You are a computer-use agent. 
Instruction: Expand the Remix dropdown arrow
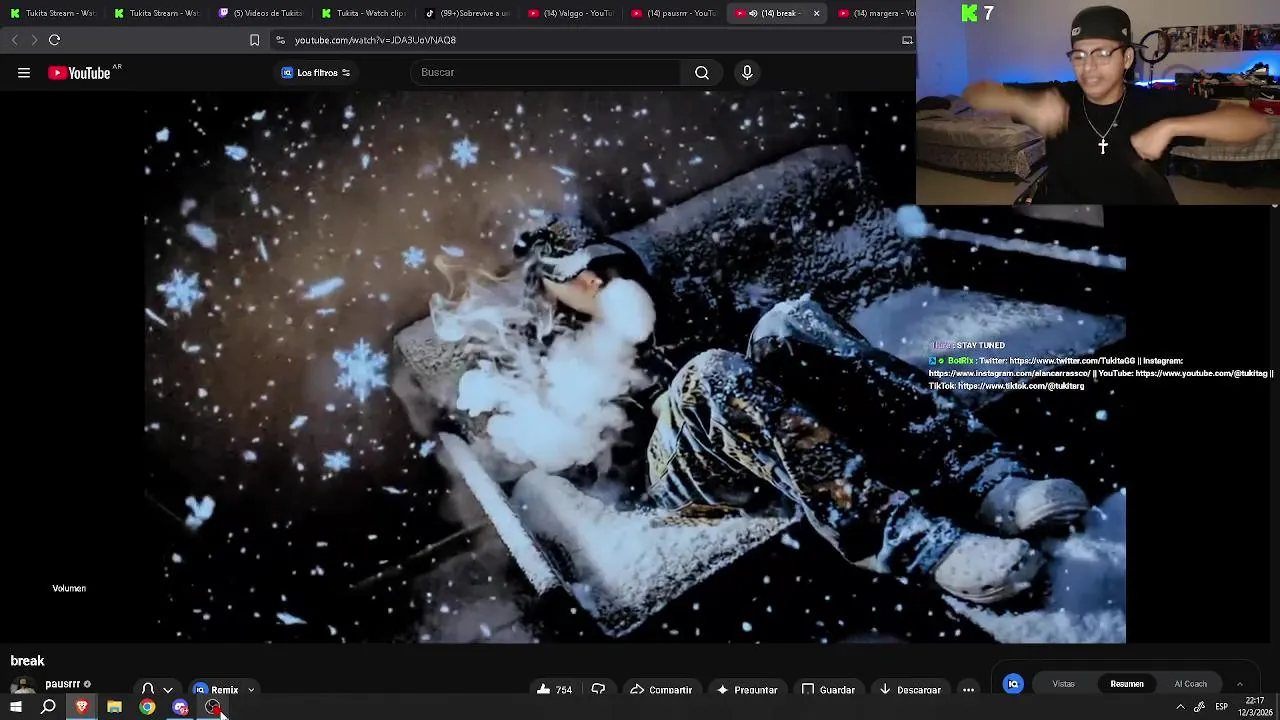251,689
